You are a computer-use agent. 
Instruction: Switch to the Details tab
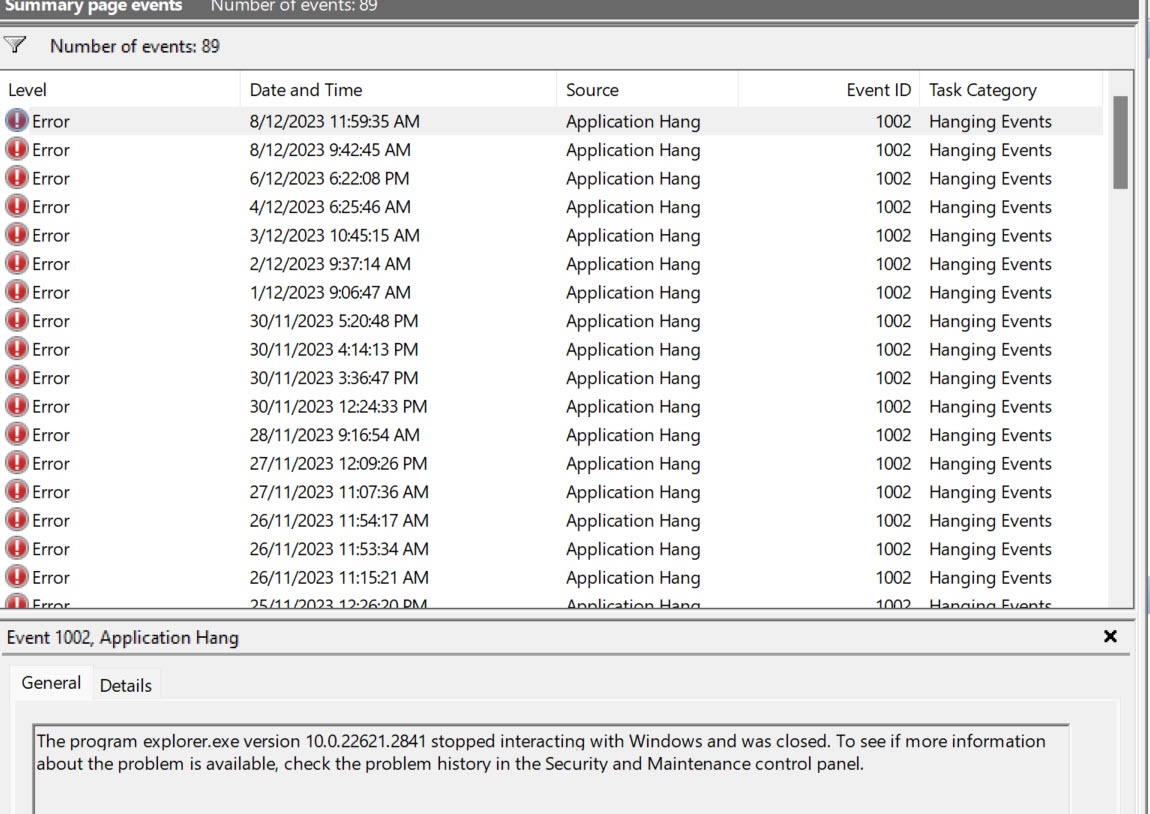point(125,686)
